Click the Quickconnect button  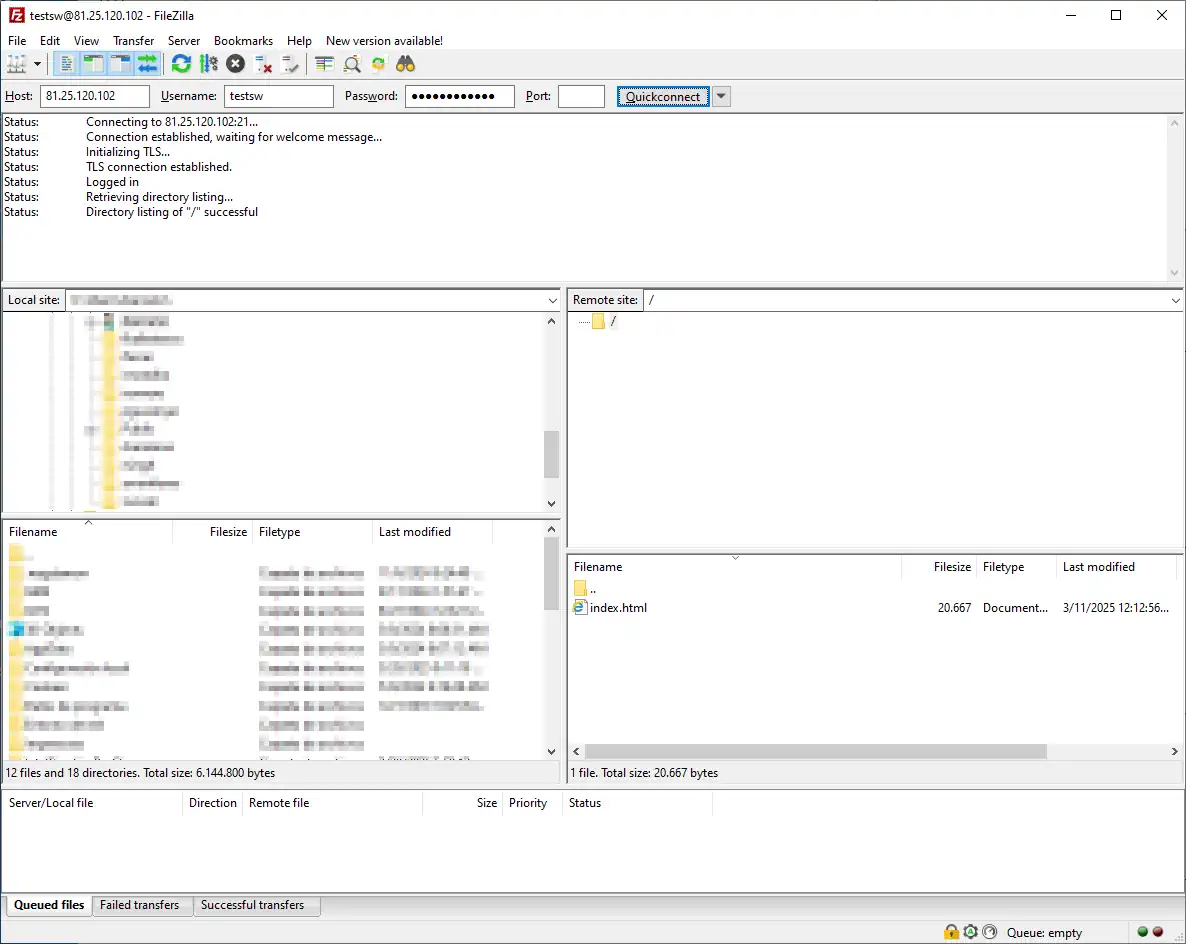click(663, 96)
